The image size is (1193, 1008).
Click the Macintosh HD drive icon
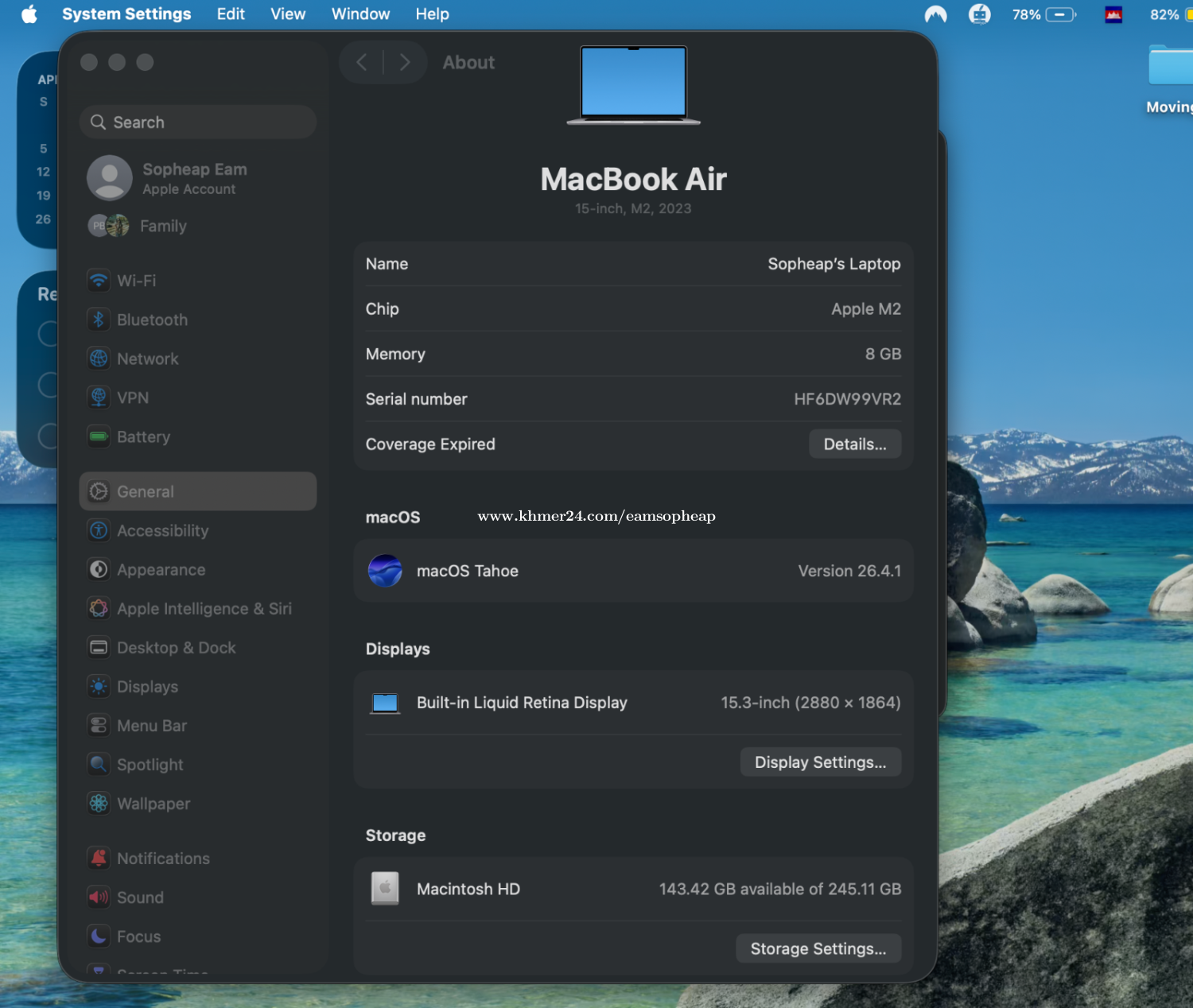tap(385, 889)
